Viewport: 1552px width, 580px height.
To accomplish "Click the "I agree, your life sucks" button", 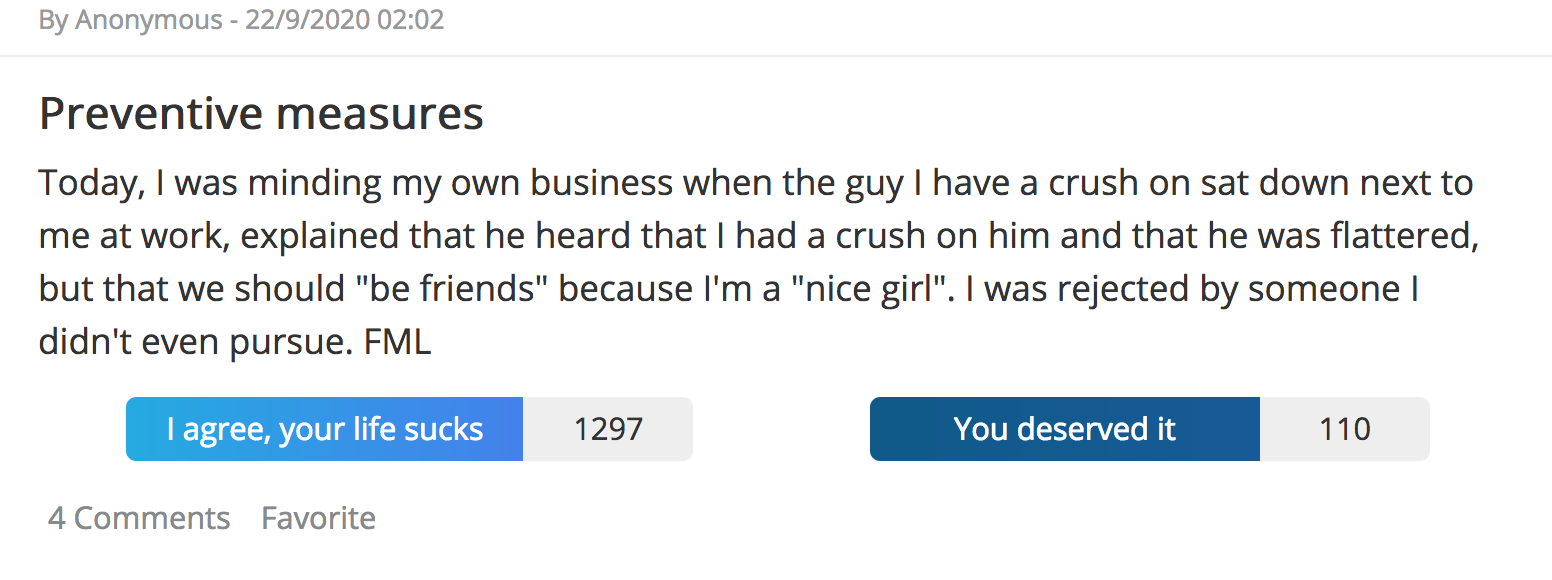I will (x=324, y=429).
